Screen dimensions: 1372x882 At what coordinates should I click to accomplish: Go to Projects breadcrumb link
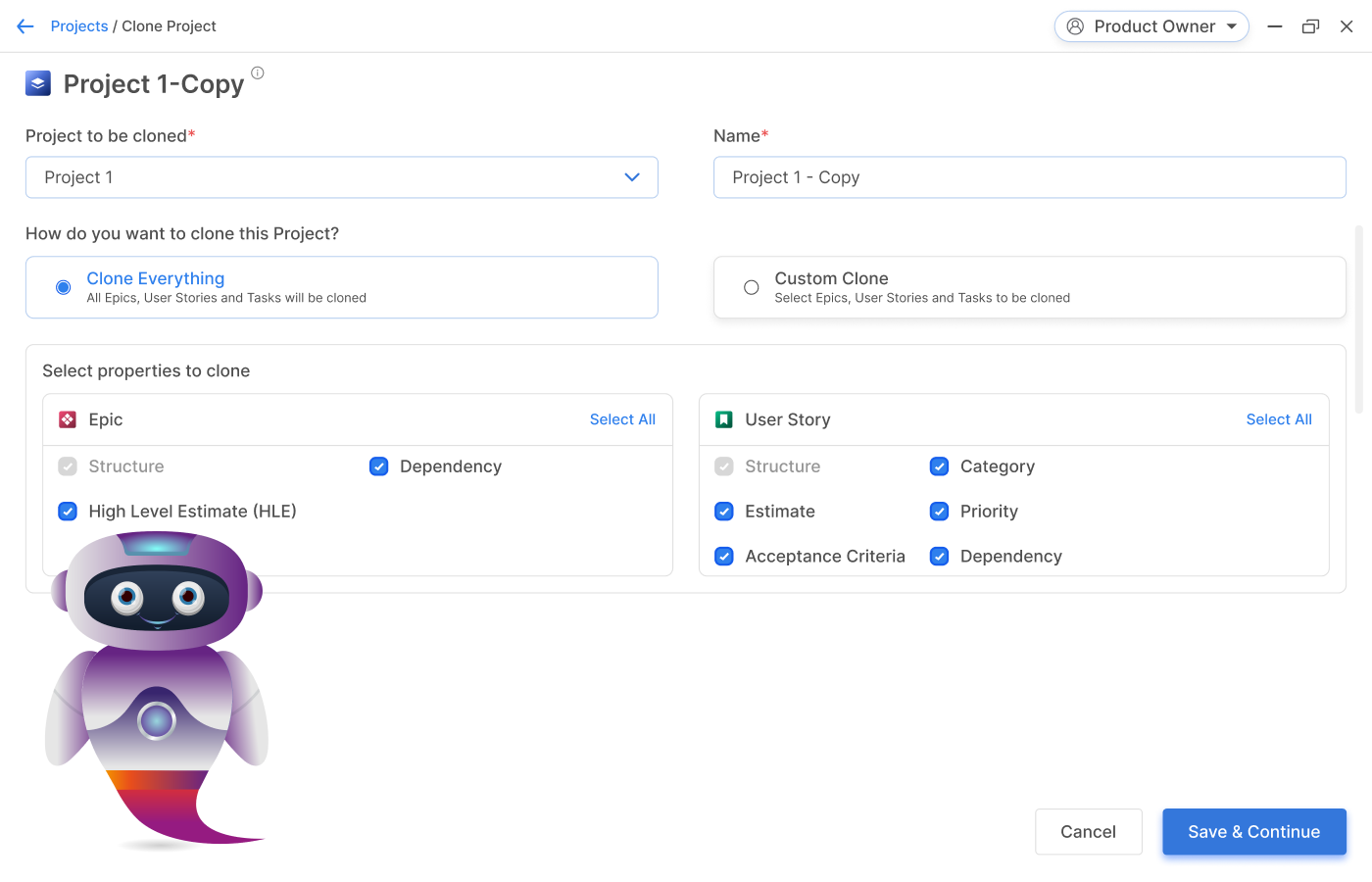click(x=79, y=26)
